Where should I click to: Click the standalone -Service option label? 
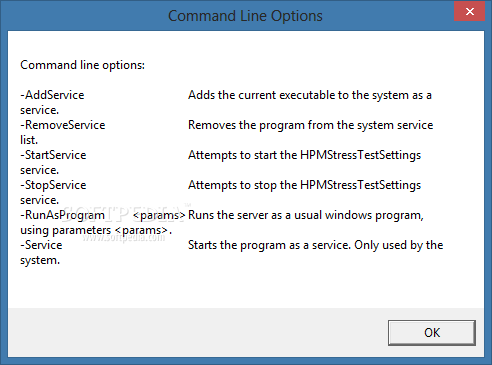point(41,245)
